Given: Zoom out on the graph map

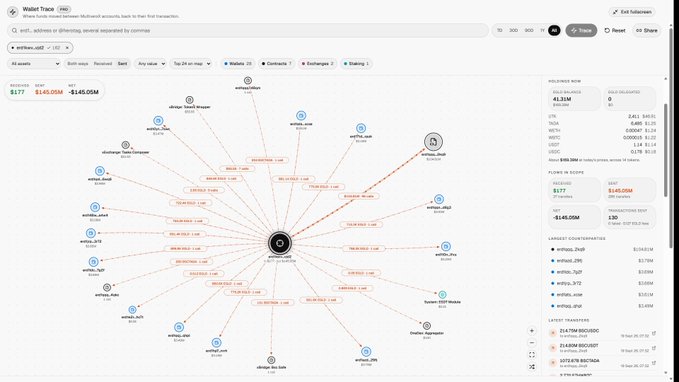Looking at the screenshot, I should tap(532, 343).
